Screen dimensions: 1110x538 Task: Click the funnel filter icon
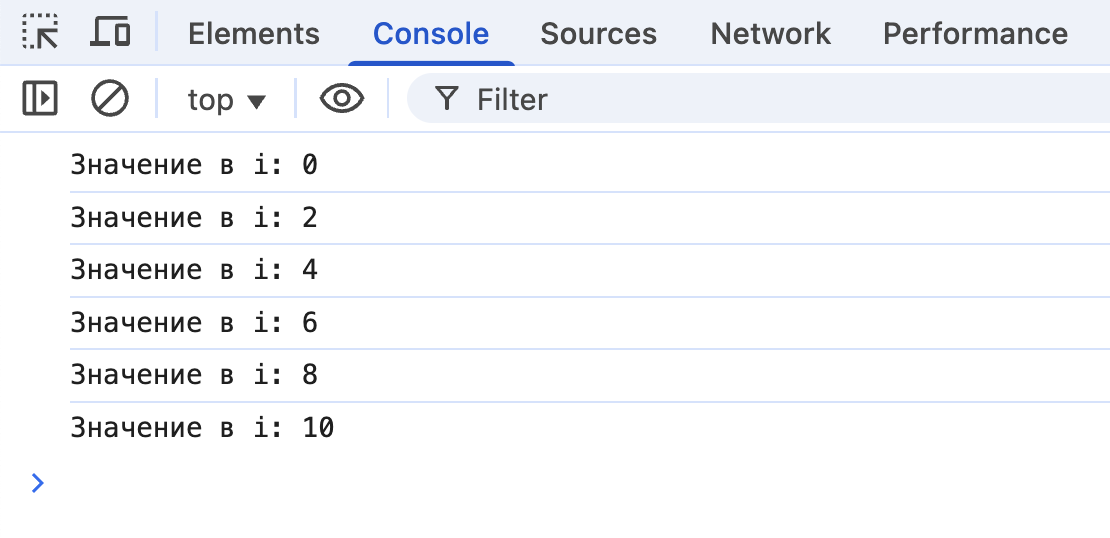pos(447,99)
